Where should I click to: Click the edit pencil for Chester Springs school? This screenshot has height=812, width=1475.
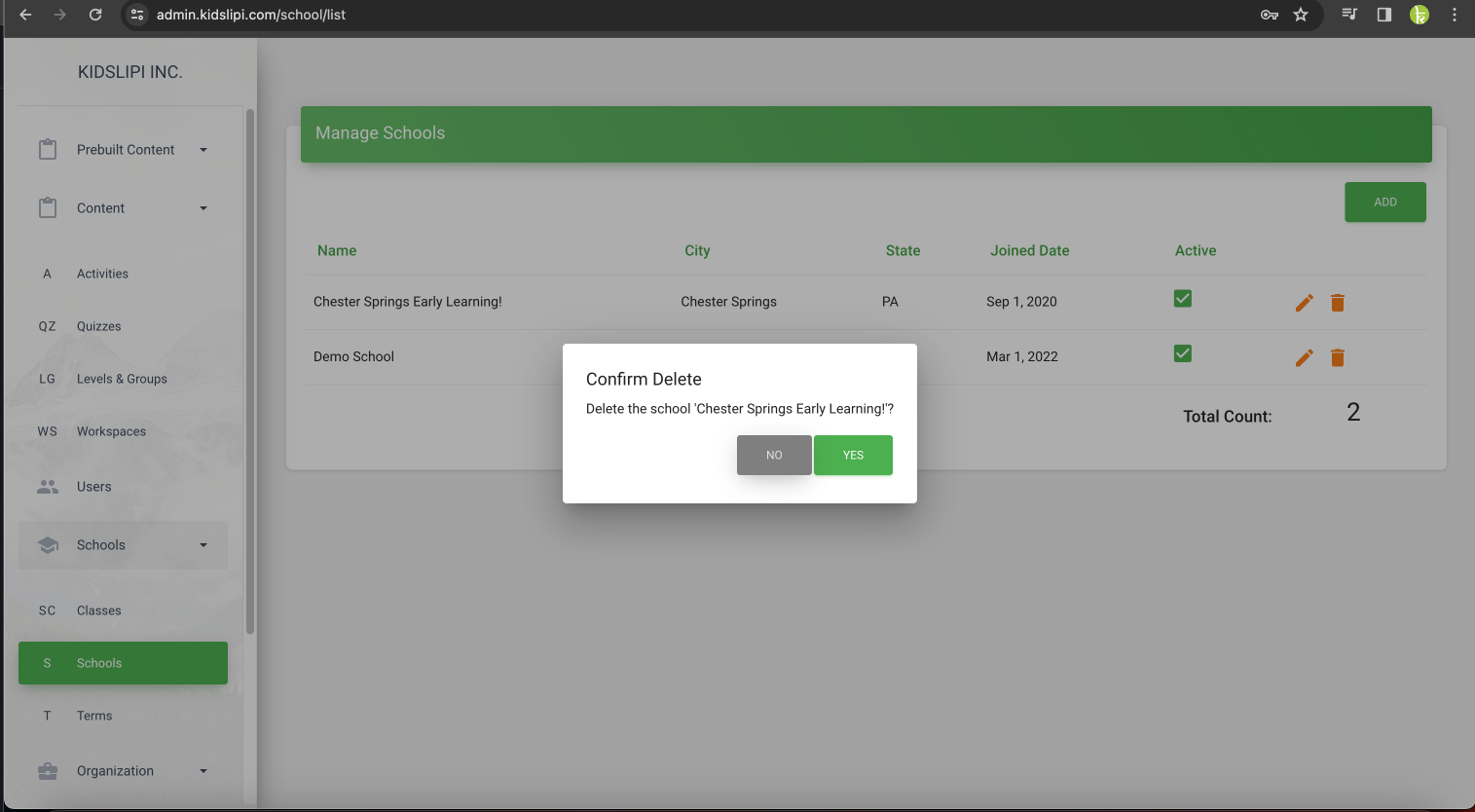[1304, 303]
